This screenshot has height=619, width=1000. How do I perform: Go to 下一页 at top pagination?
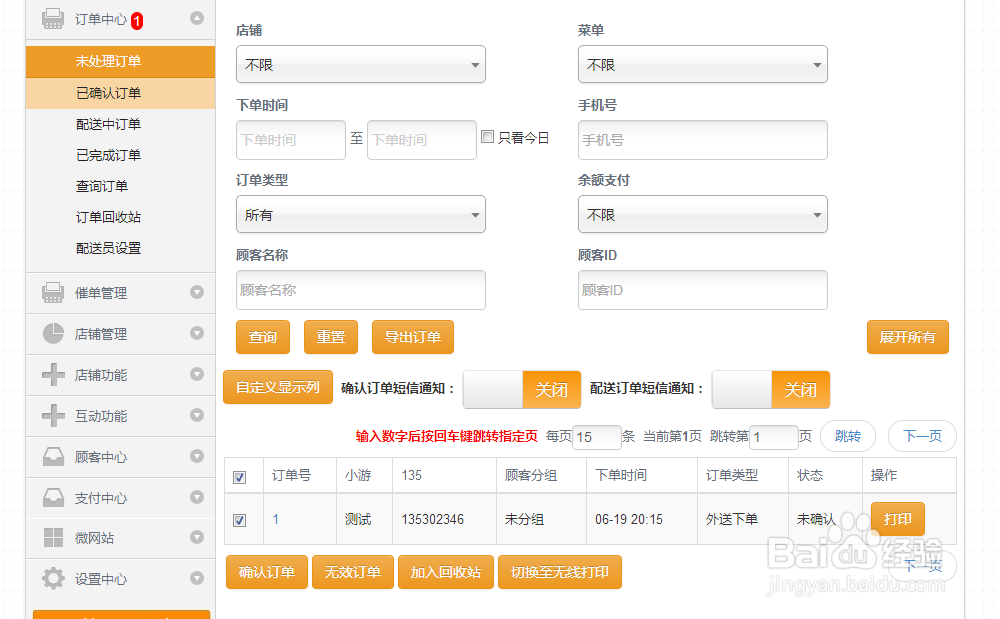click(922, 436)
